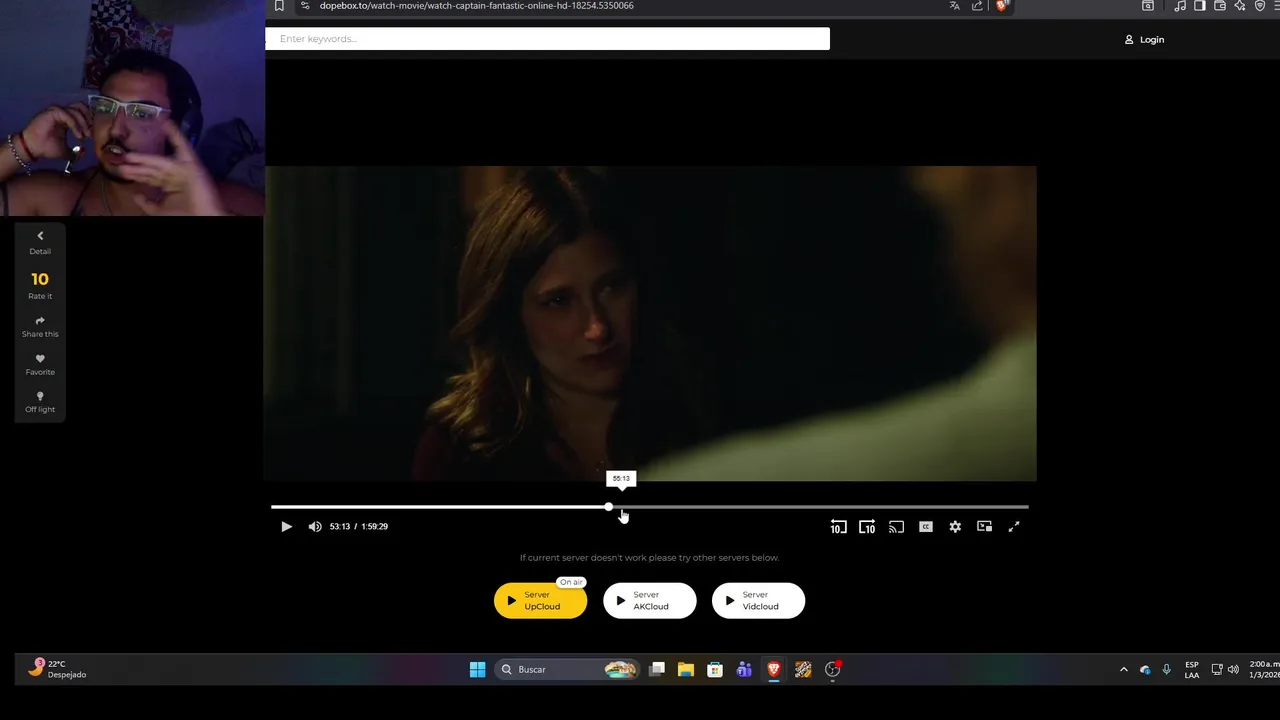Toggle closed captions CC icon
The height and width of the screenshot is (720, 1280).
click(926, 527)
